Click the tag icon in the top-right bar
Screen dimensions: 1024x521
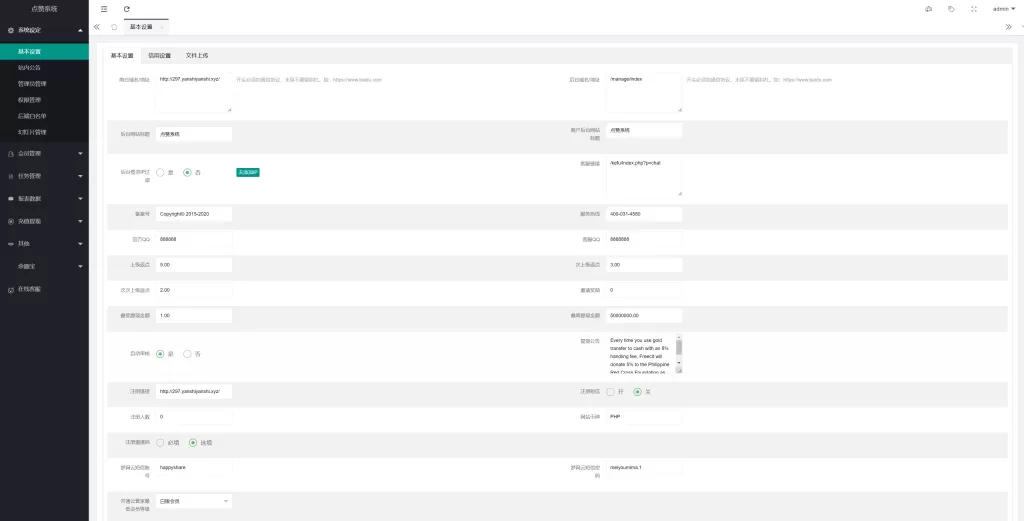pyautogui.click(x=950, y=9)
